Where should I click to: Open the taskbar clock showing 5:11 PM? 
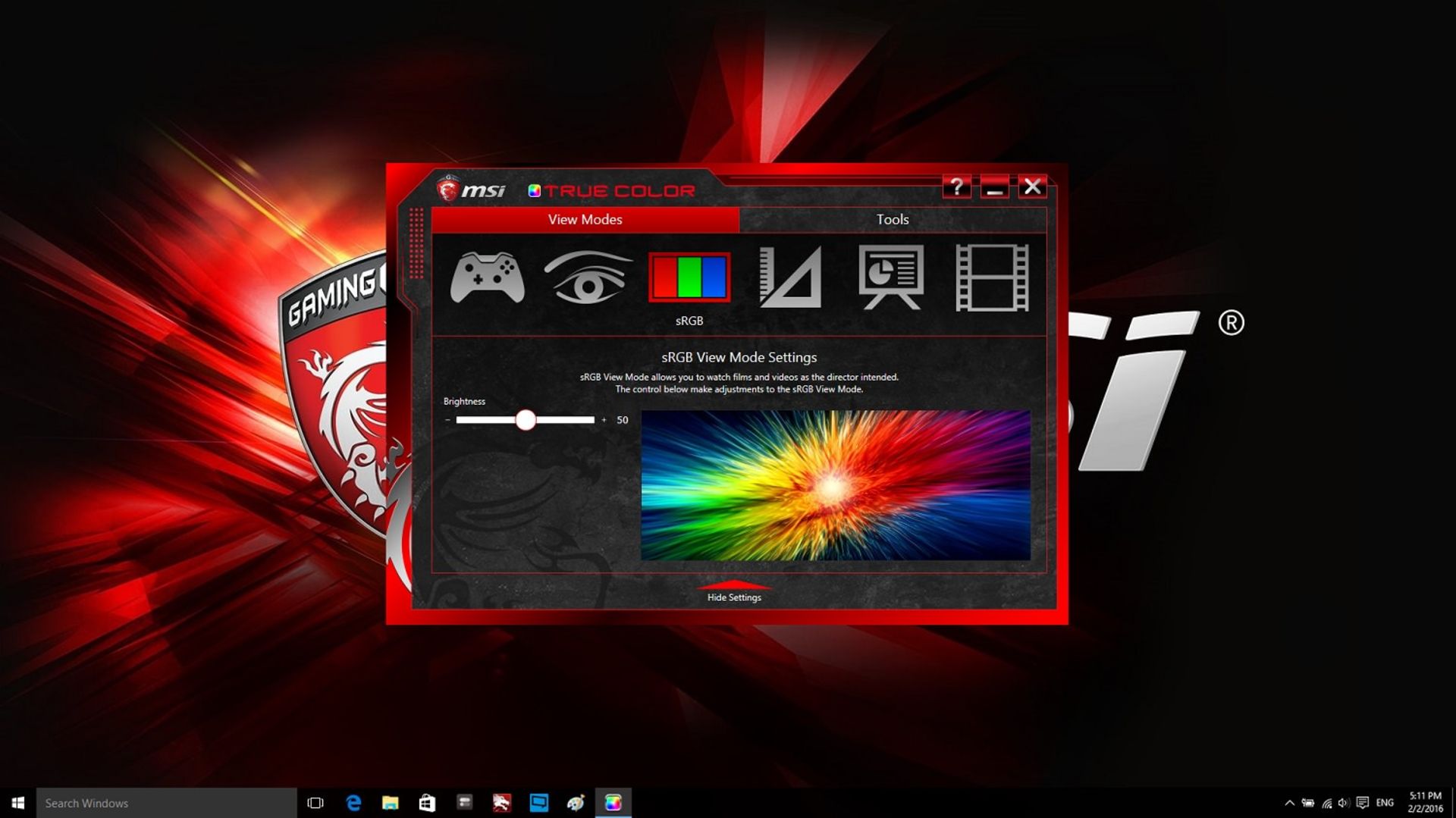point(1425,803)
